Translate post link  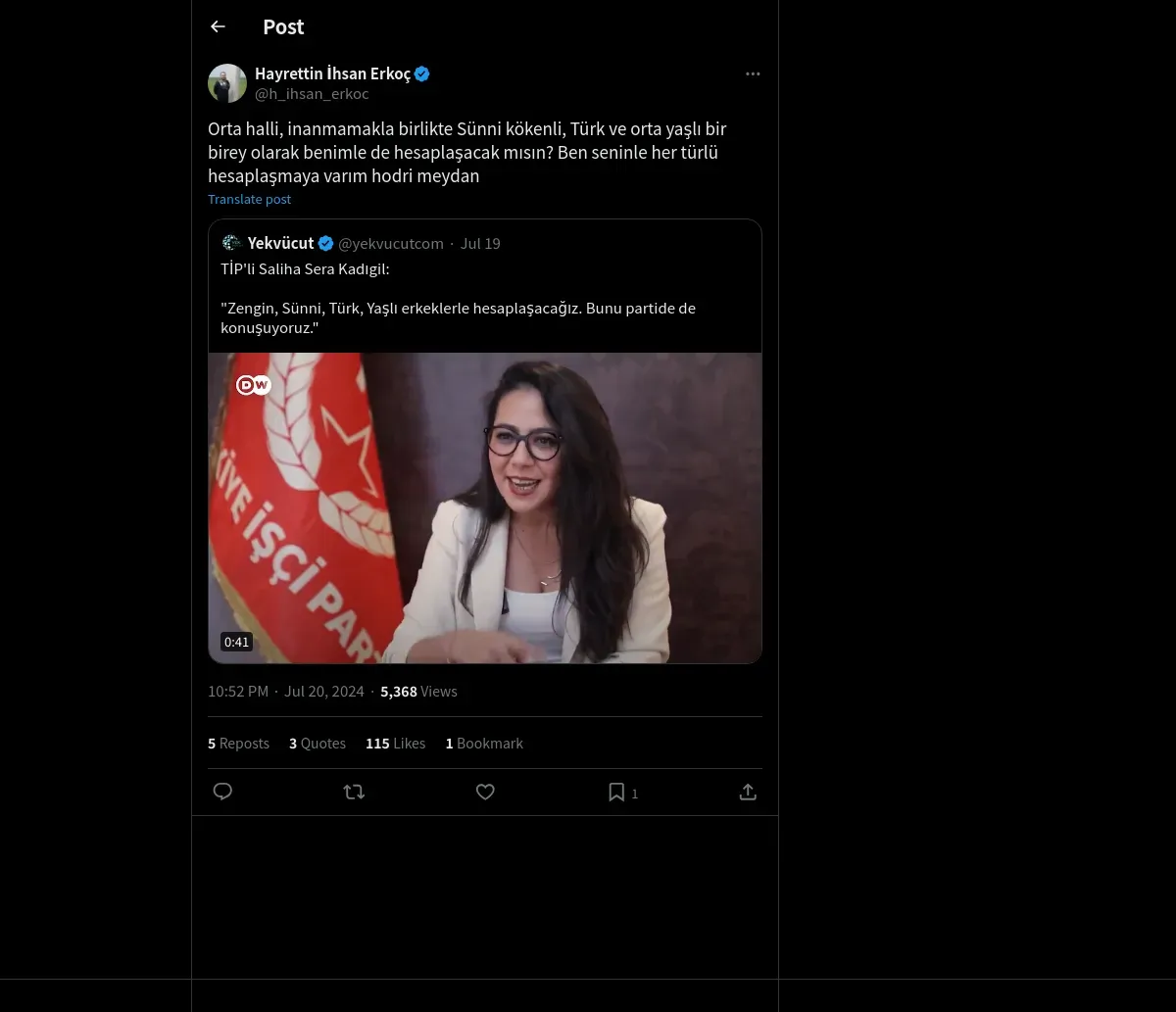[249, 199]
